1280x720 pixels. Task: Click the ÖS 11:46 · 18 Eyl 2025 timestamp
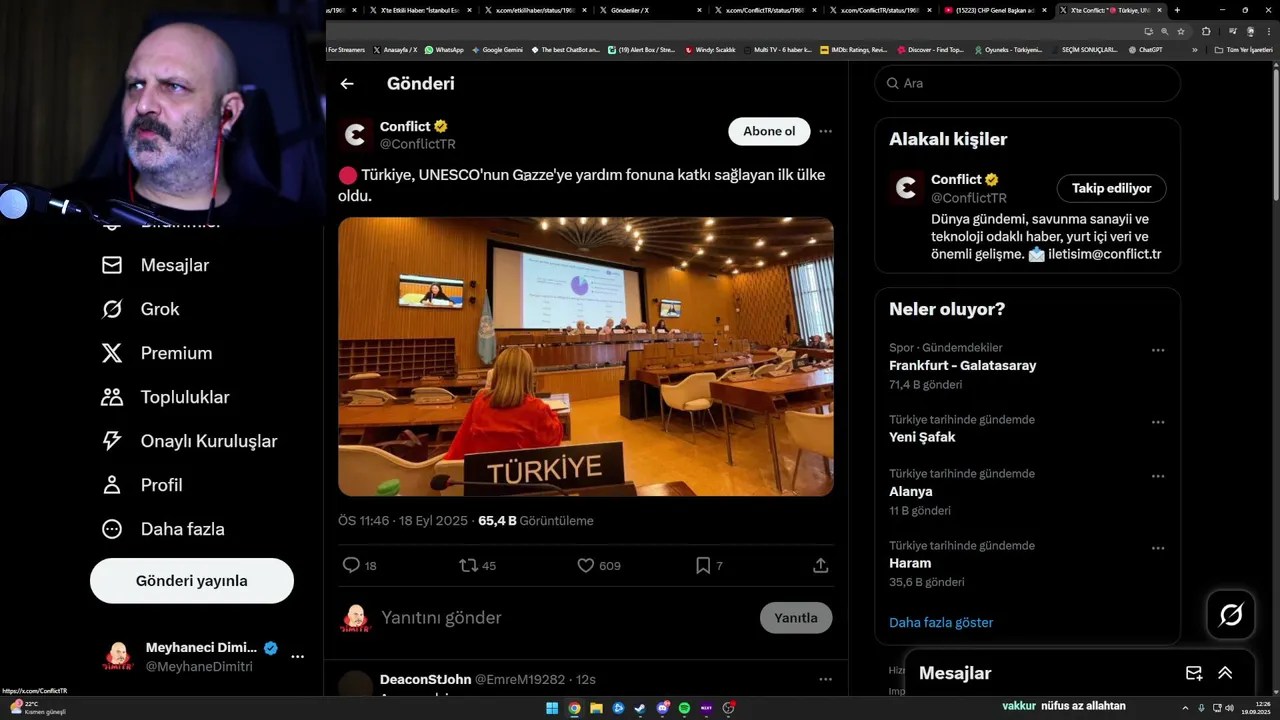click(x=403, y=521)
